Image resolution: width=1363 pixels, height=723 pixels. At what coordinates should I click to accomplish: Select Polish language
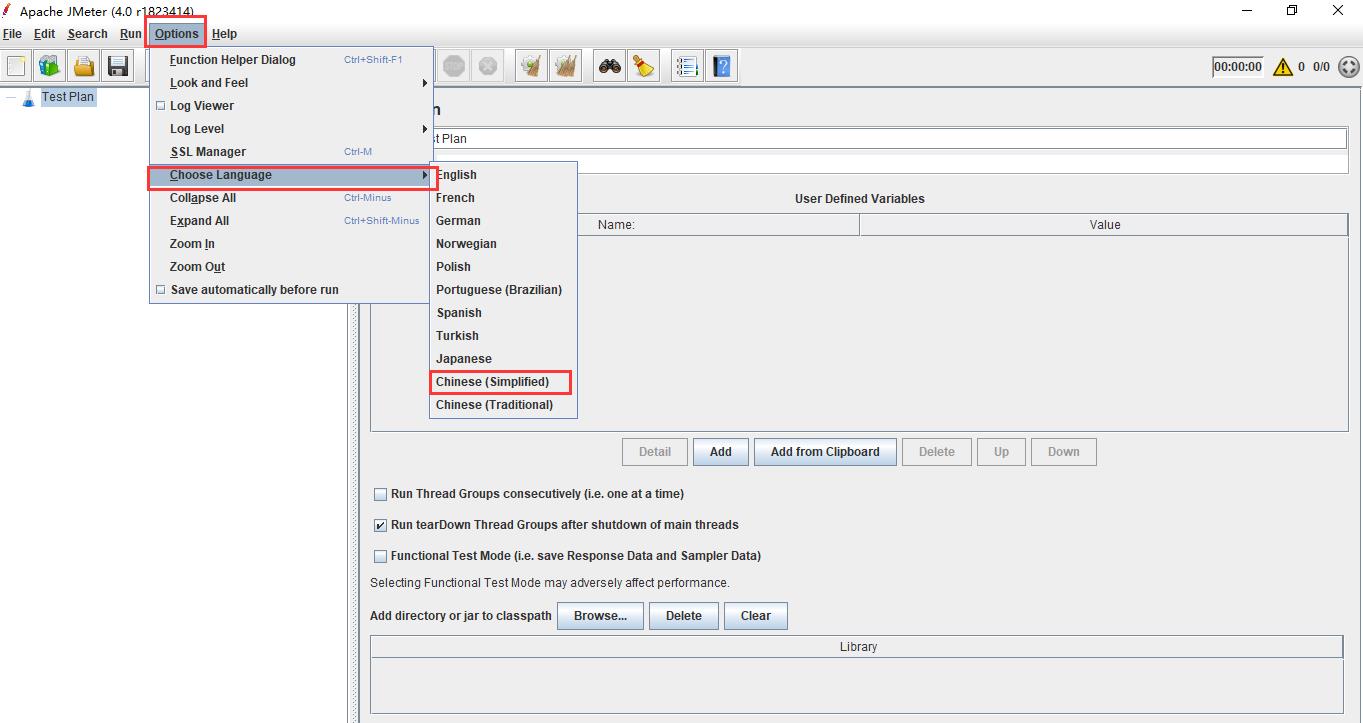(x=503, y=267)
